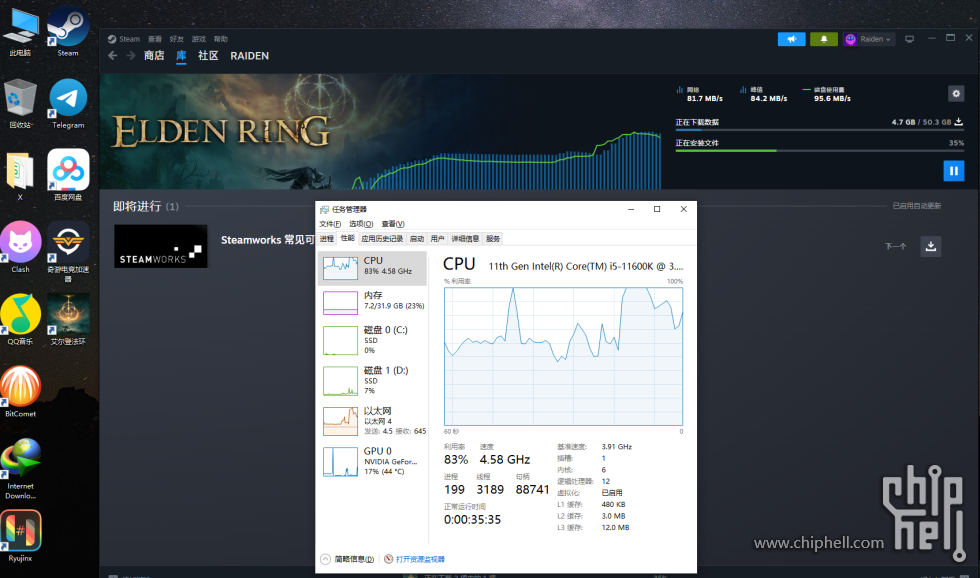
Task: Select the 回收站 recycle bin icon
Action: click(21, 104)
